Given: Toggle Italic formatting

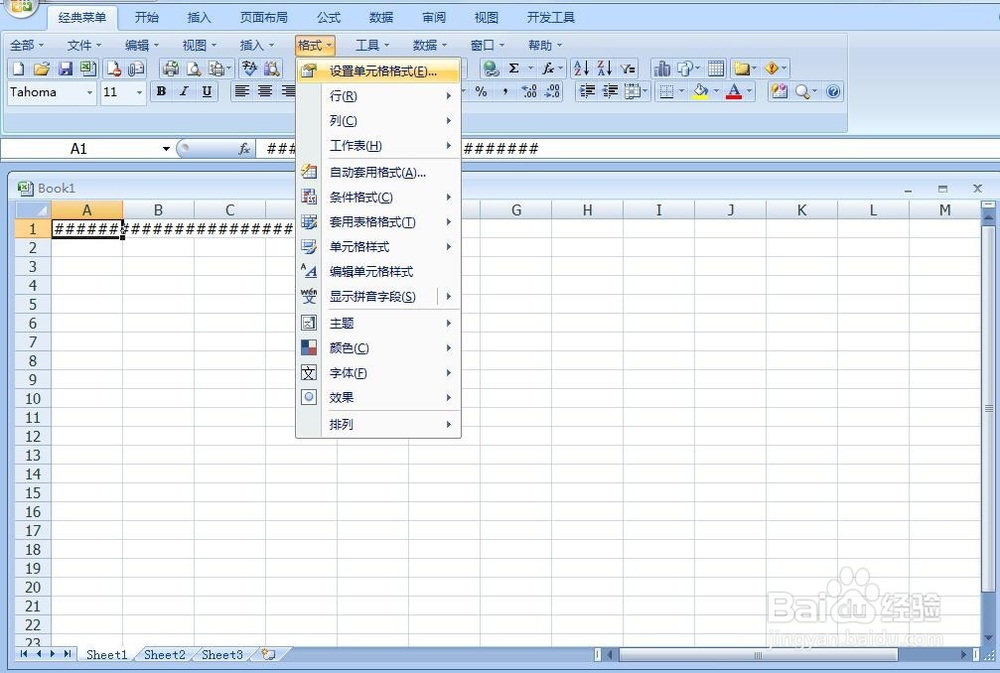Looking at the screenshot, I should pyautogui.click(x=184, y=92).
